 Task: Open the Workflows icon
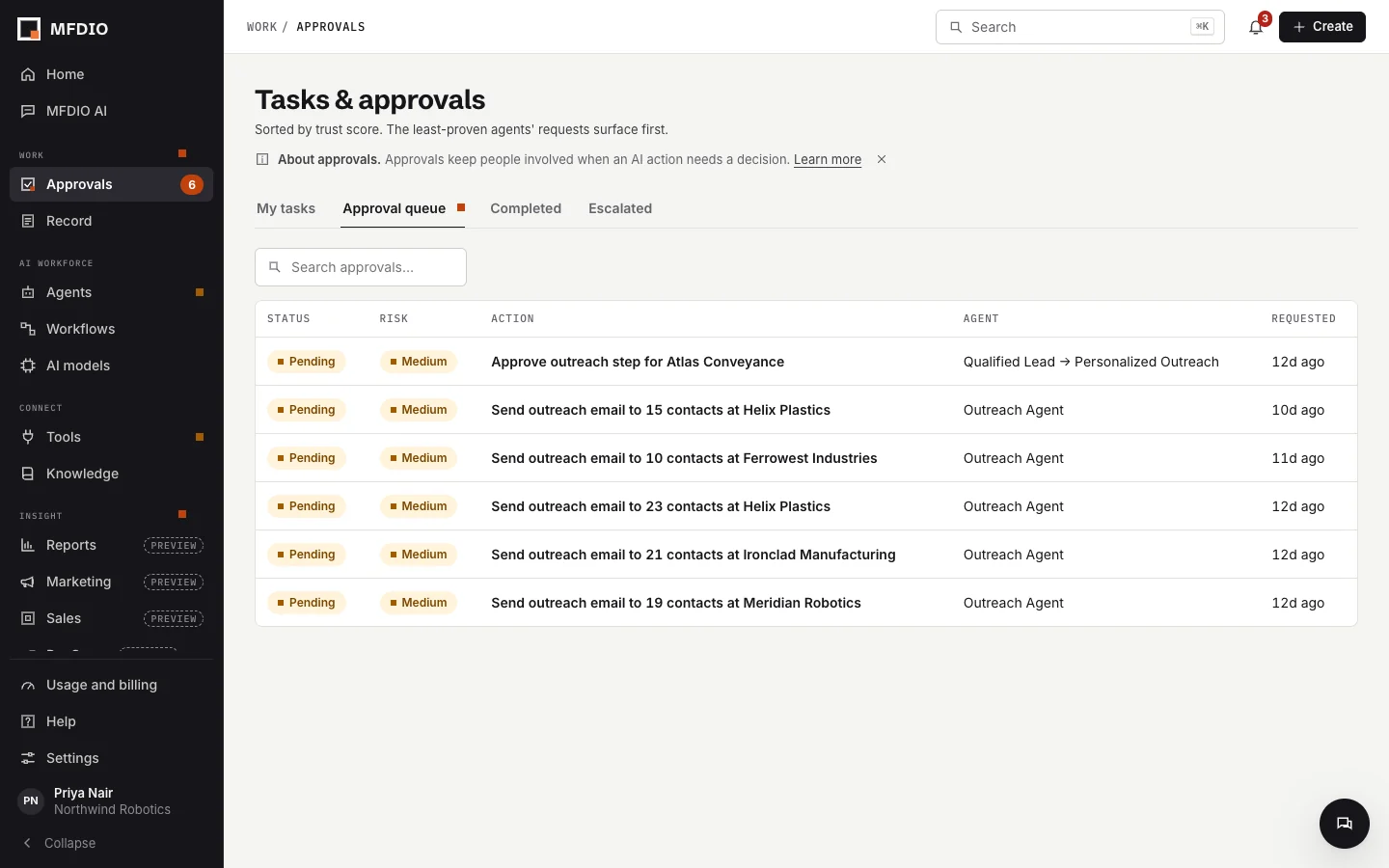tap(28, 329)
